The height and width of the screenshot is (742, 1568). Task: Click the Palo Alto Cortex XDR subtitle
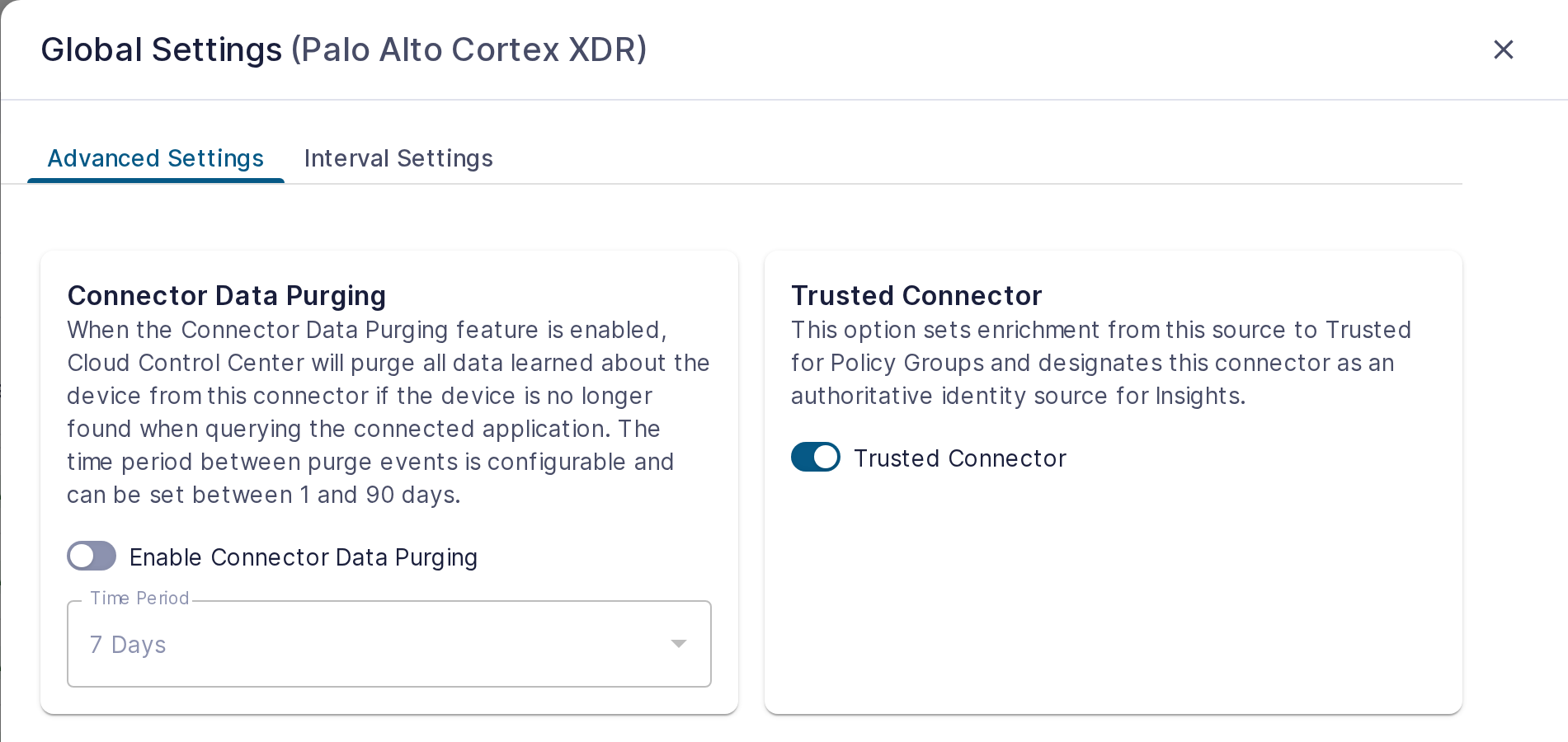coord(469,49)
